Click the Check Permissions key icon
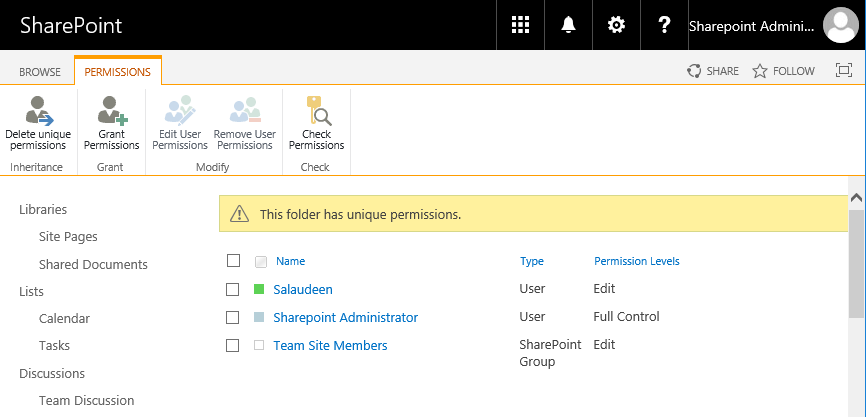 pyautogui.click(x=318, y=111)
